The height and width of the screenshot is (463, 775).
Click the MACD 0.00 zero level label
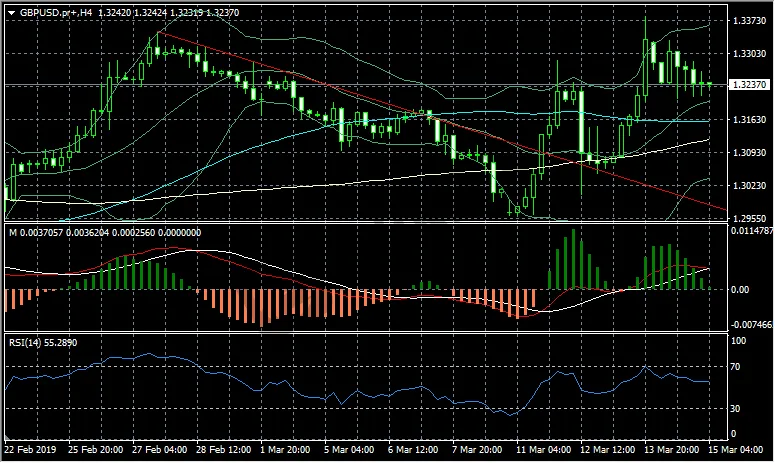pos(740,290)
